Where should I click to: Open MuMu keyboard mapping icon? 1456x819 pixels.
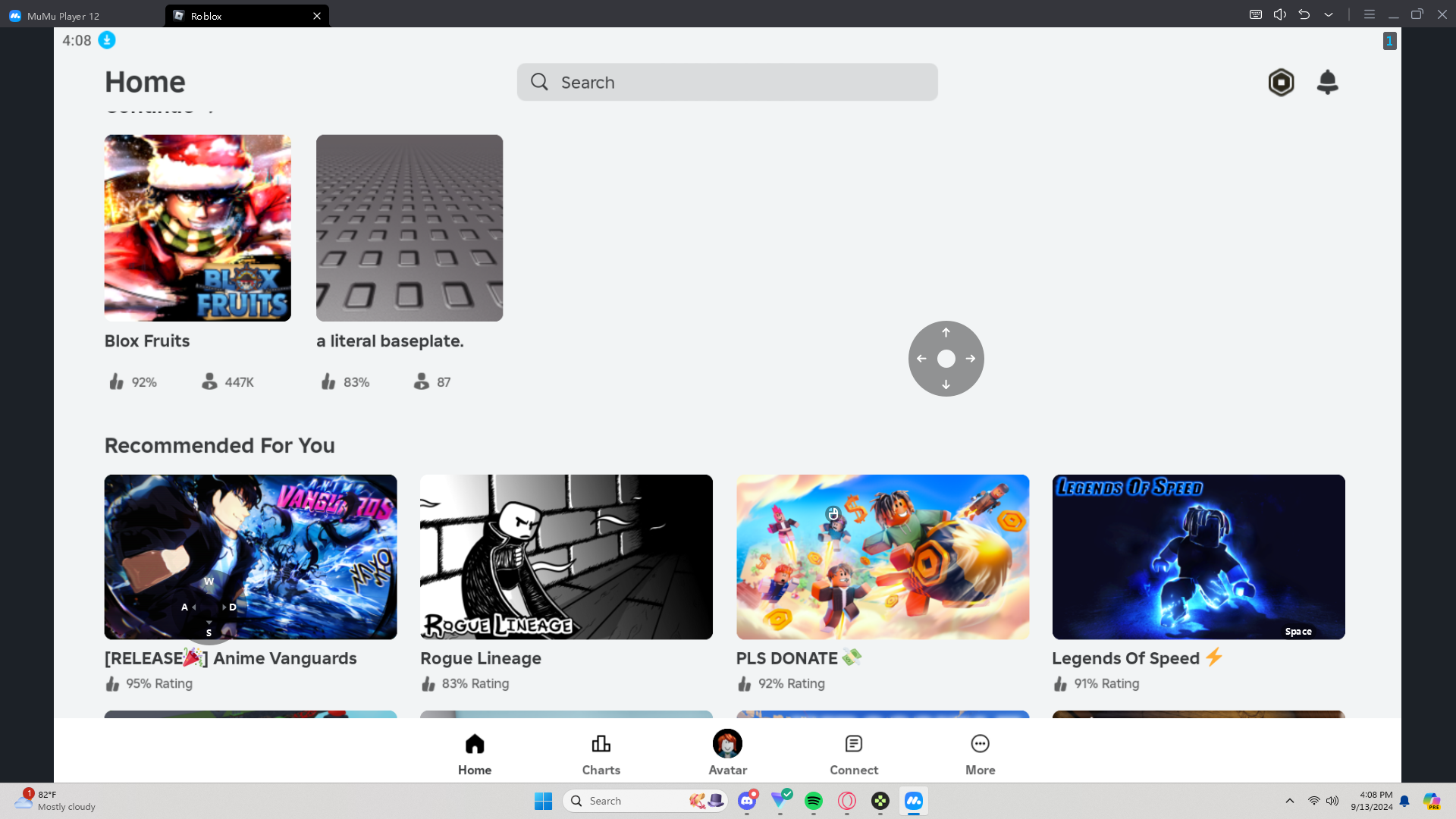(1256, 14)
